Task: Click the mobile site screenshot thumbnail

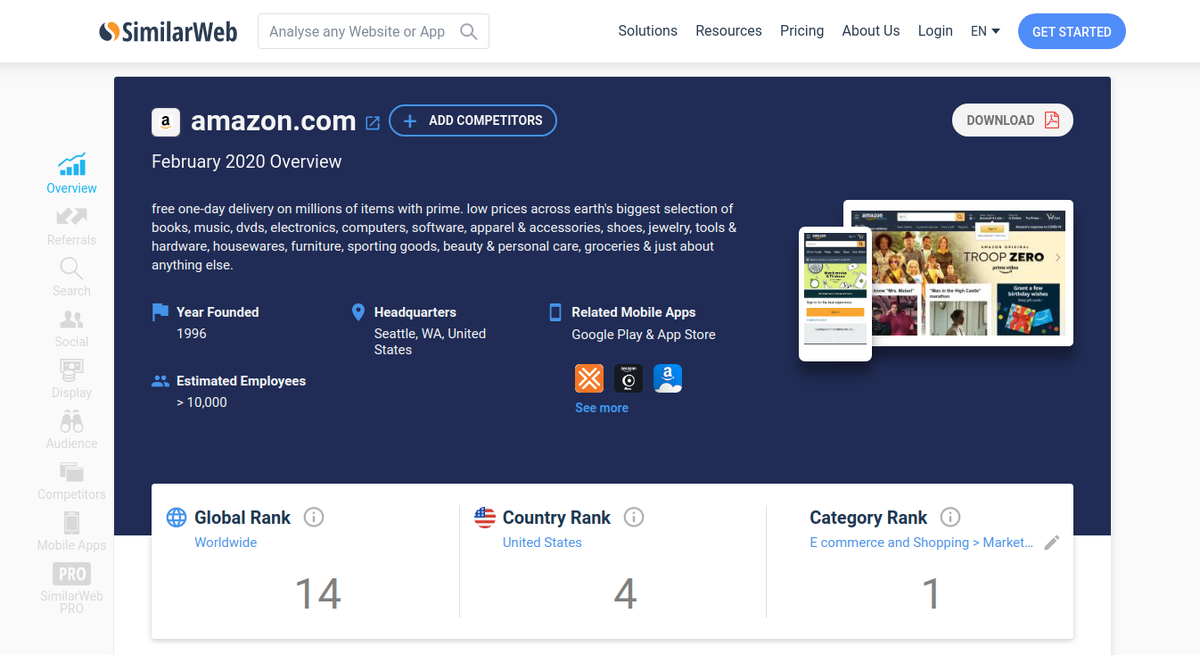Action: point(835,294)
